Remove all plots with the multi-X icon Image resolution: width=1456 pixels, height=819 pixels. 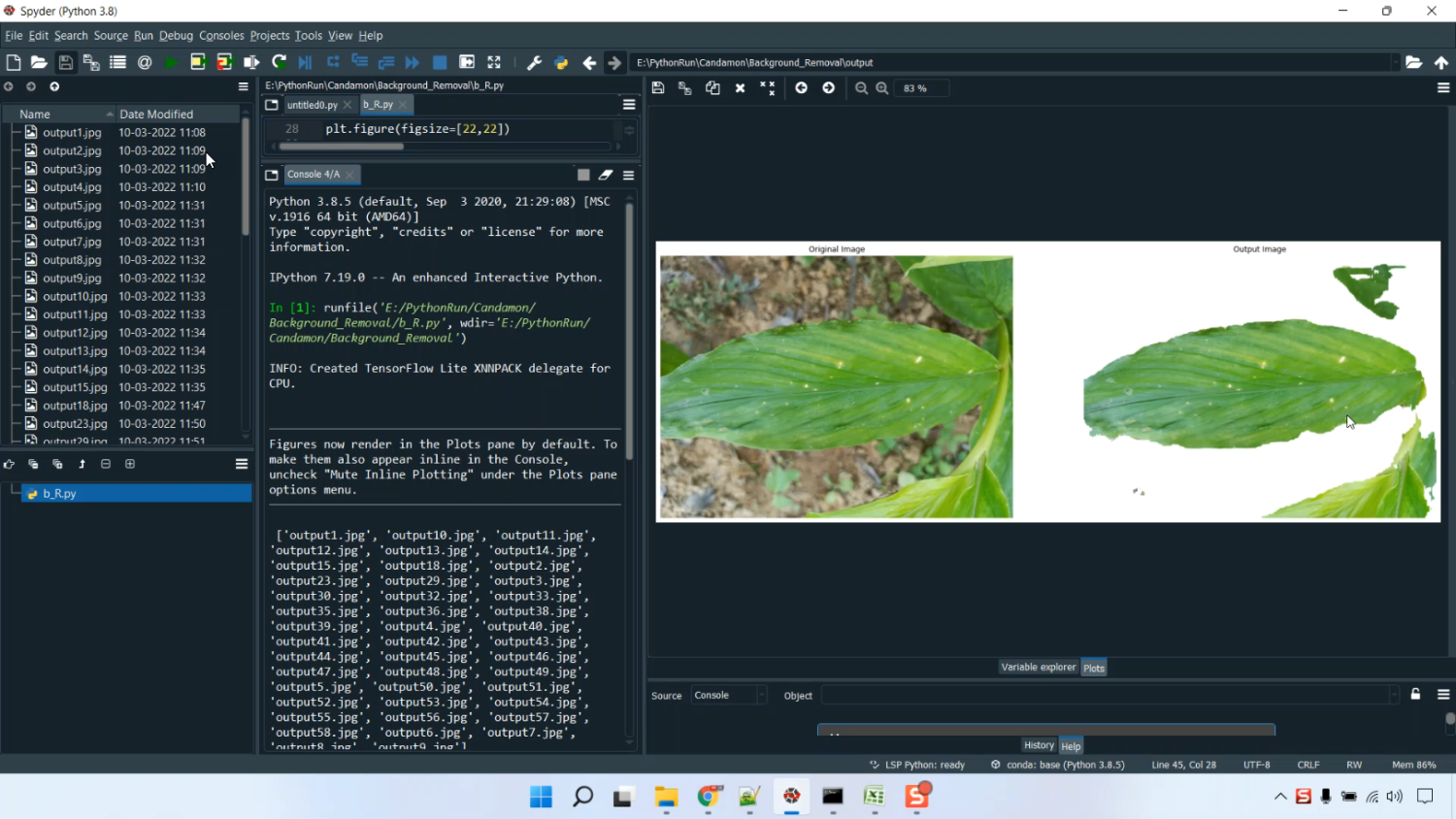[x=767, y=88]
